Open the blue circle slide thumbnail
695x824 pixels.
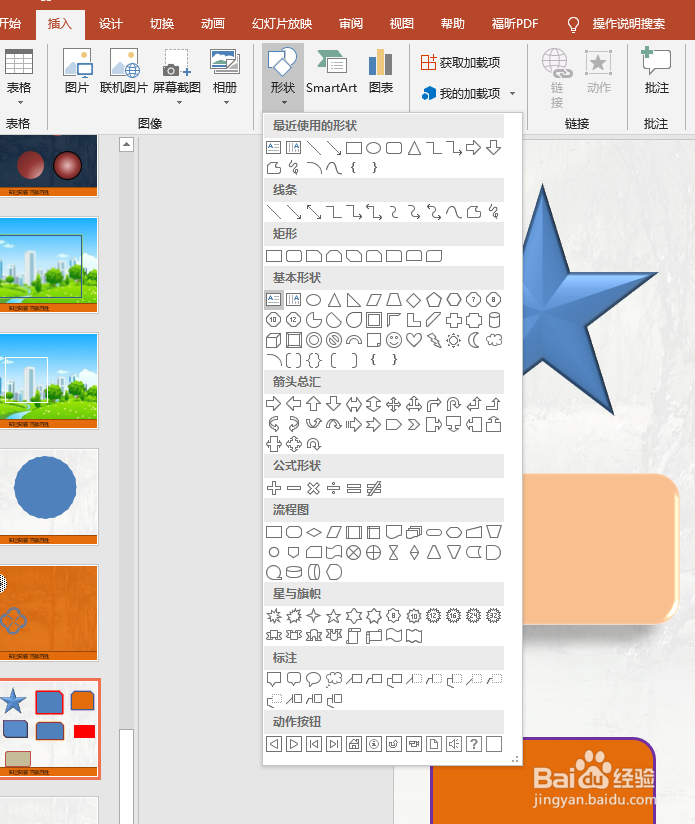point(49,497)
